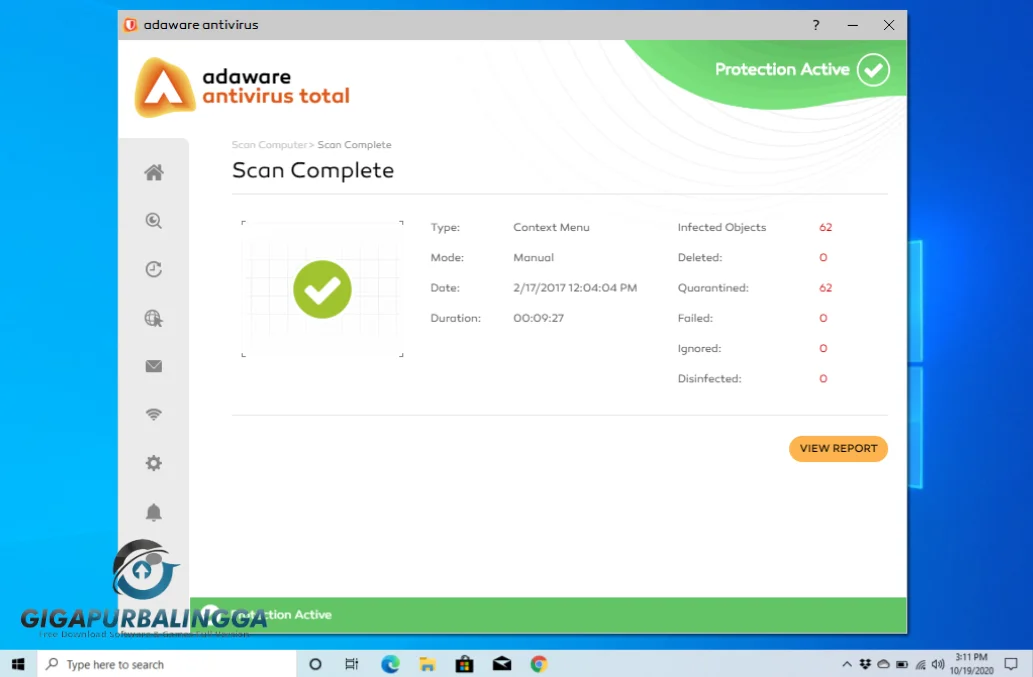
Task: Click the Dropbox tray icon
Action: point(865,664)
